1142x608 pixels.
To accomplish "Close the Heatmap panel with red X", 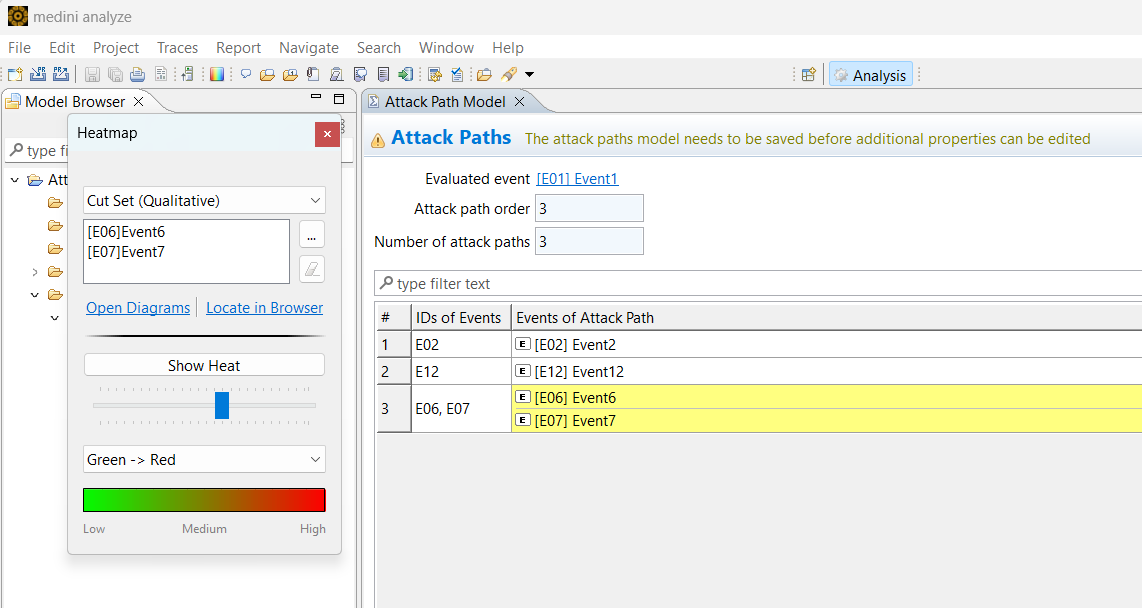I will (327, 134).
